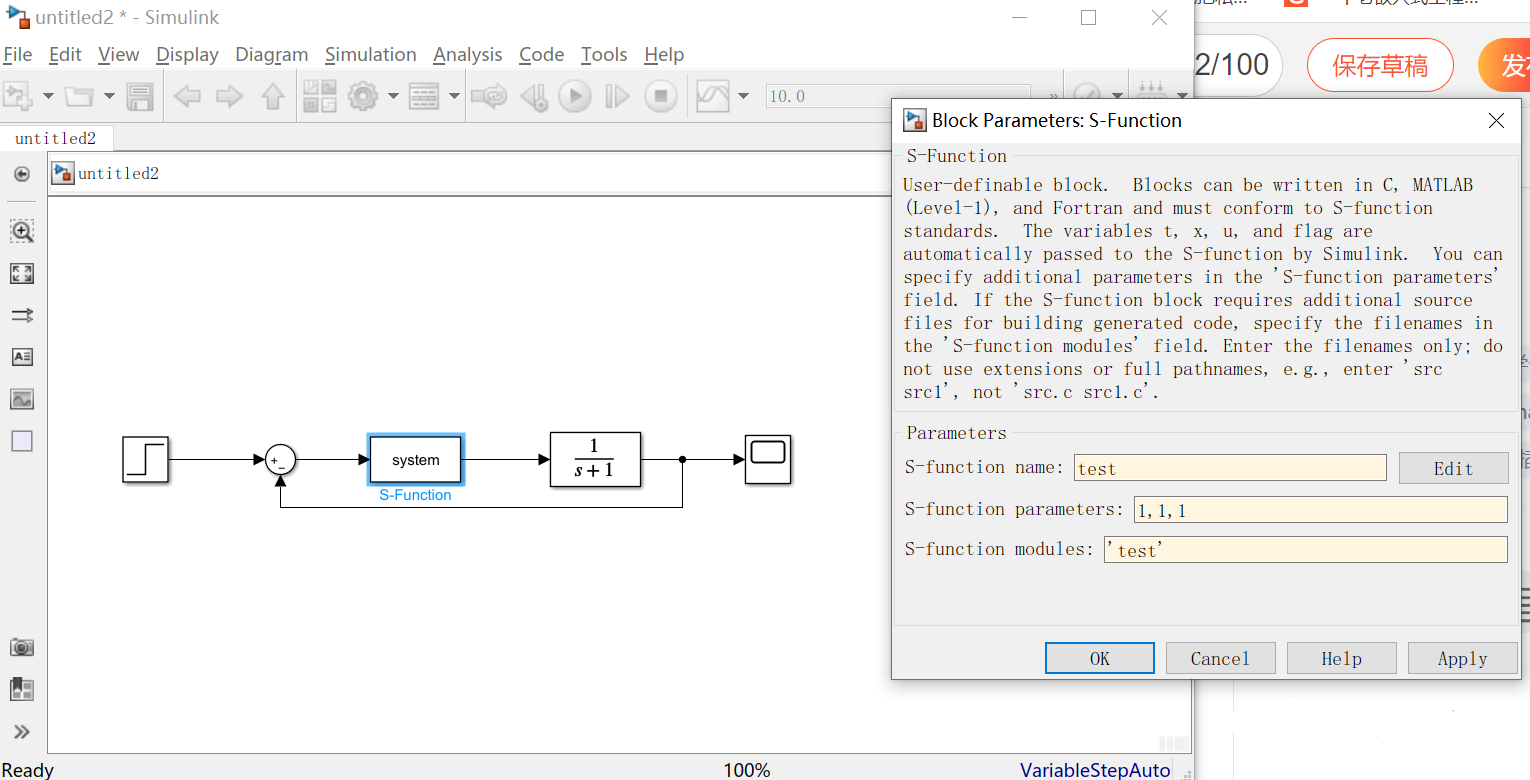The image size is (1530, 780).
Task: Open the New Model dropdown arrow
Action: pyautogui.click(x=48, y=97)
